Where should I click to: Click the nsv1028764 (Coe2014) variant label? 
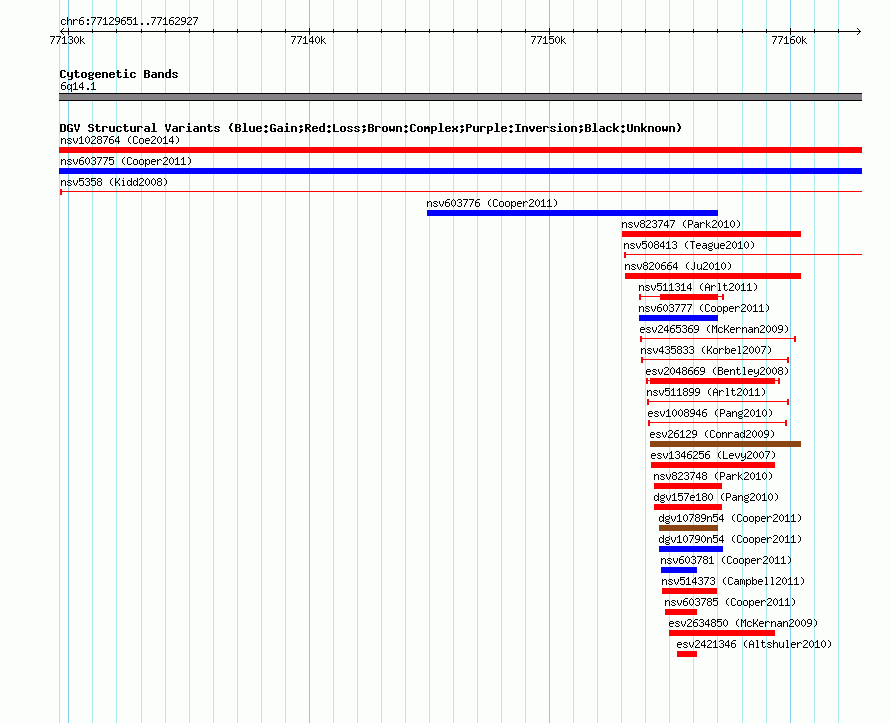[x=120, y=140]
